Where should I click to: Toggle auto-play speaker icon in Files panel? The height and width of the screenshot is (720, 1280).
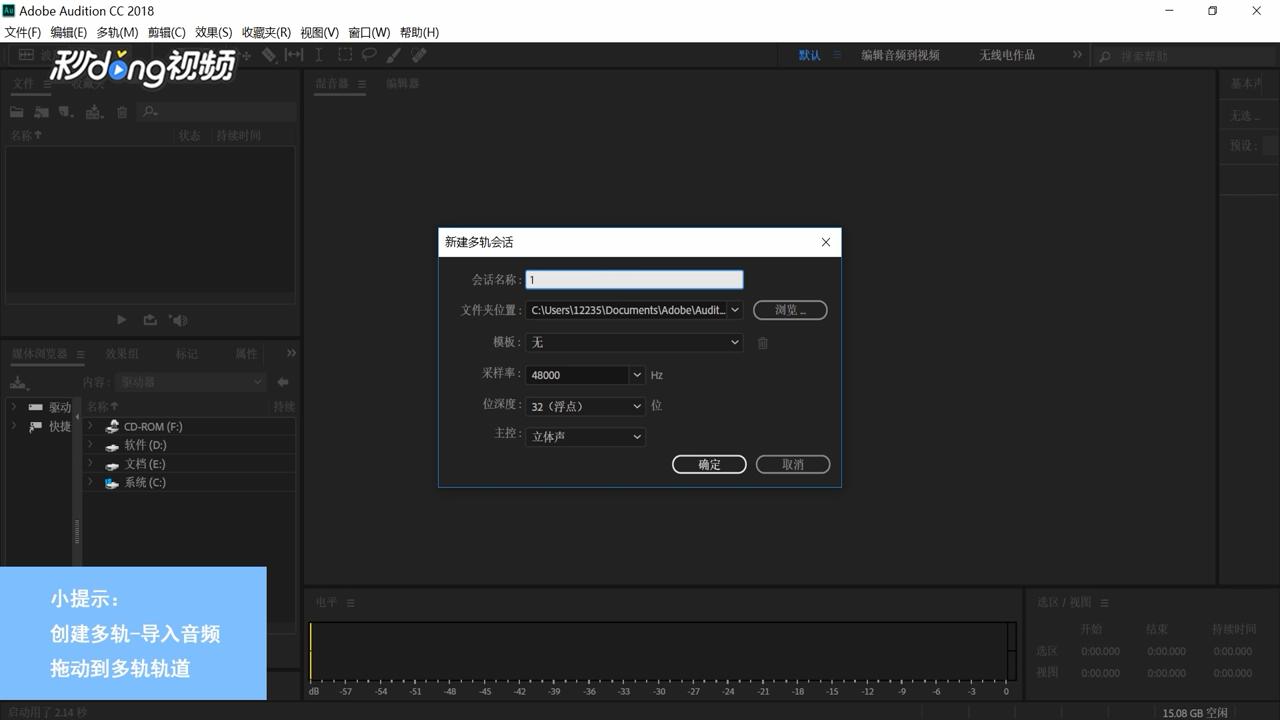pyautogui.click(x=179, y=320)
